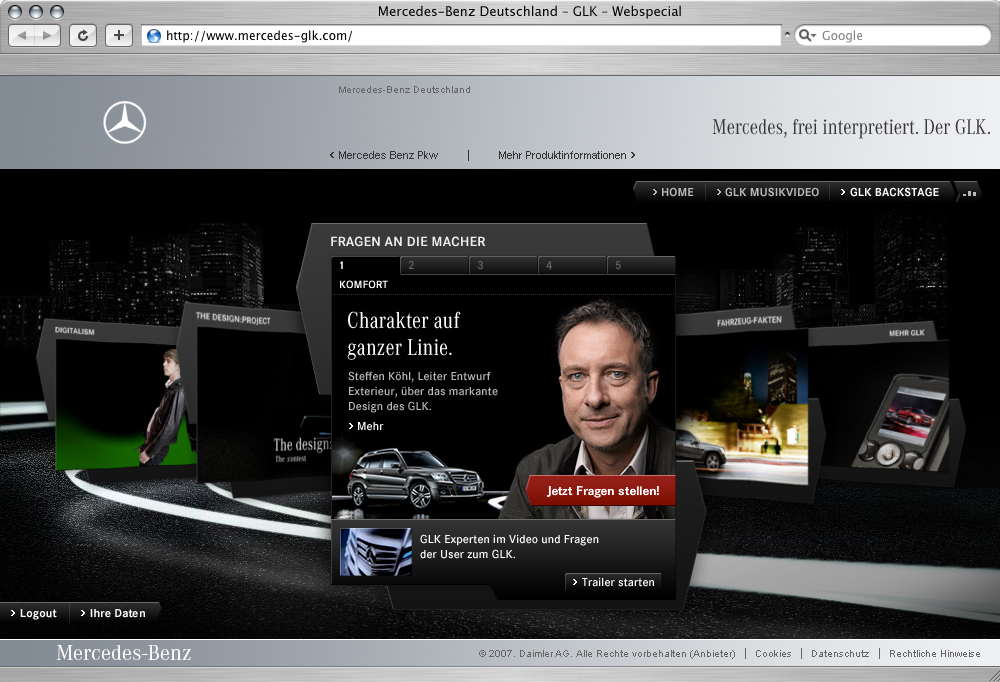The image size is (1000, 682).
Task: Click the red Jetzt Fragen stellen button
Action: [x=601, y=491]
